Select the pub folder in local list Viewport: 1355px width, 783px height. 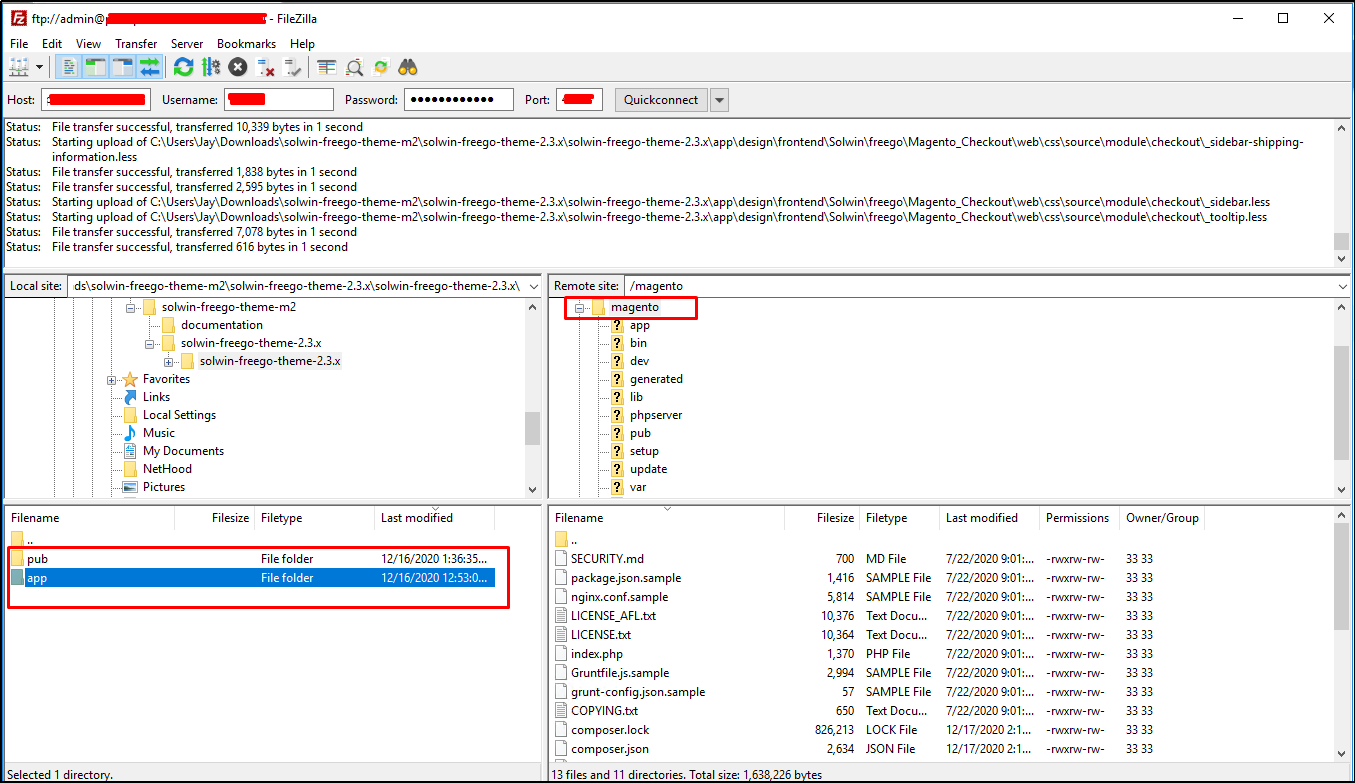(x=38, y=559)
